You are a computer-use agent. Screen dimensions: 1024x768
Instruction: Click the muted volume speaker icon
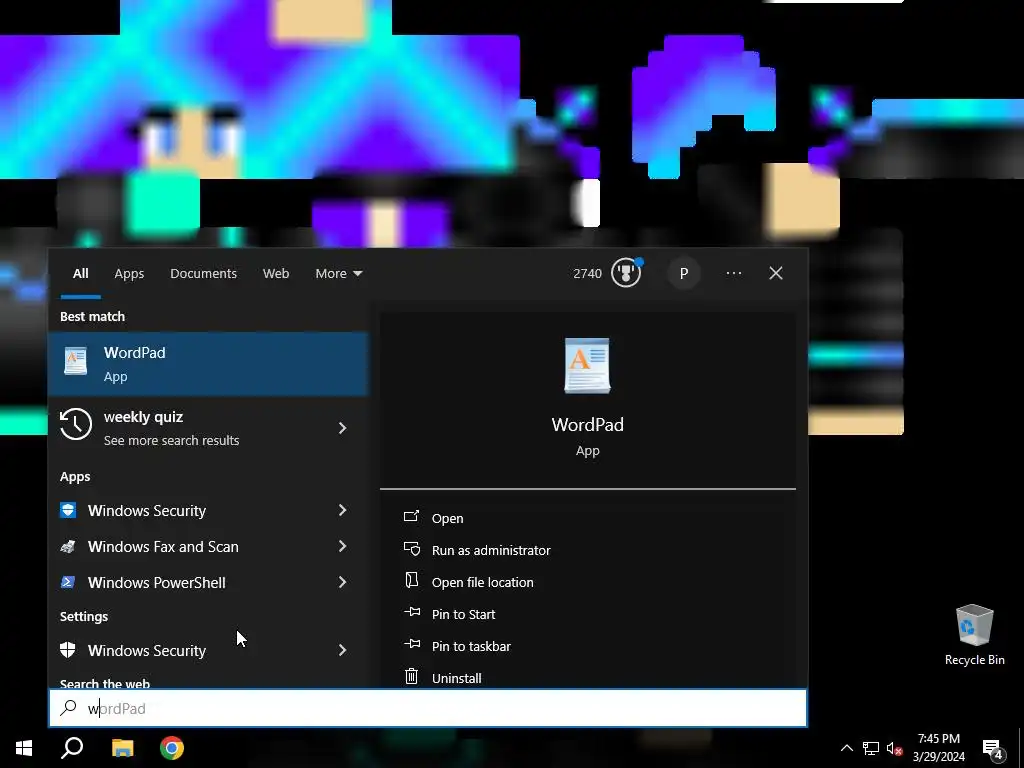point(894,748)
